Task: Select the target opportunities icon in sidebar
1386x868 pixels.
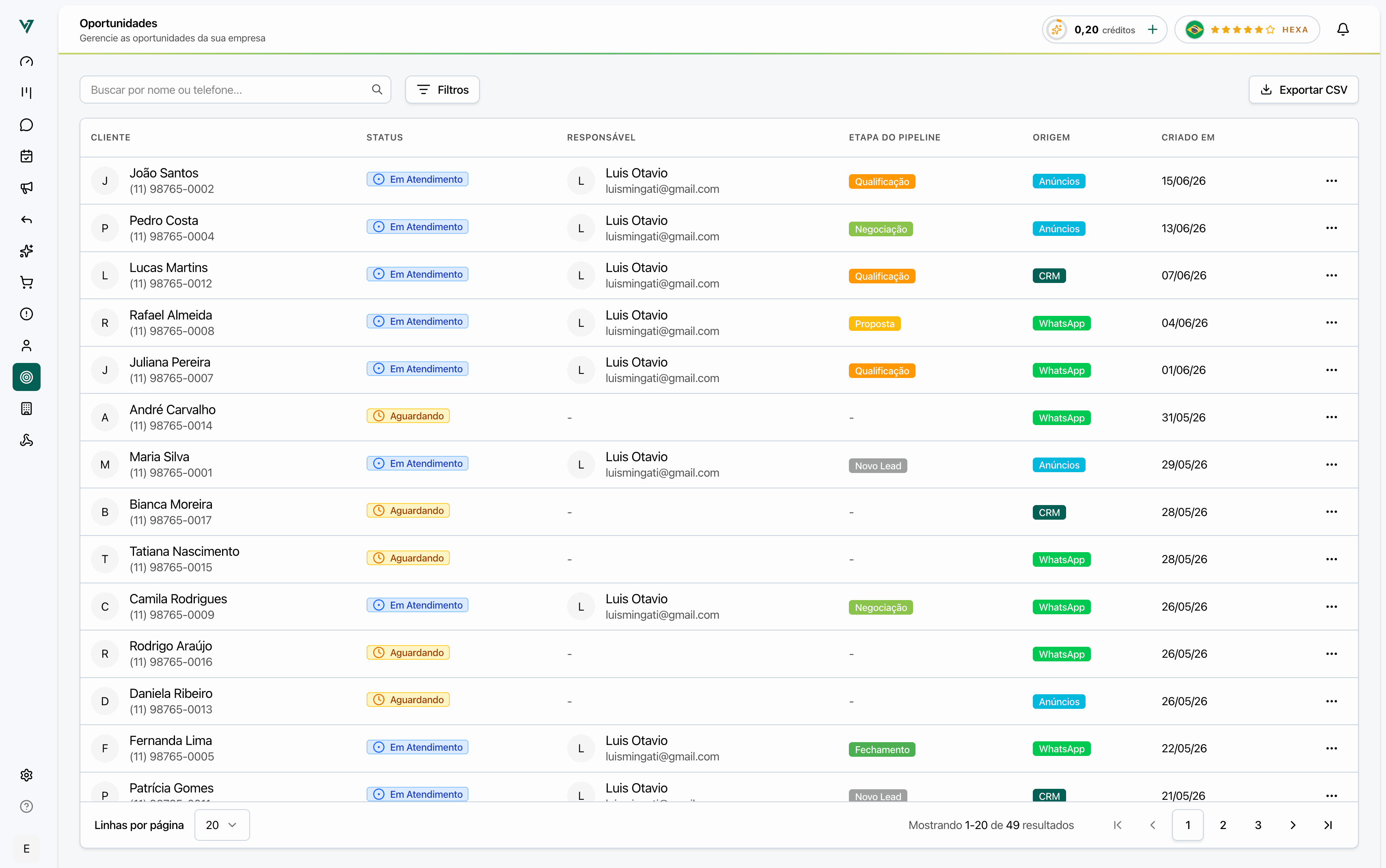Action: click(26, 377)
